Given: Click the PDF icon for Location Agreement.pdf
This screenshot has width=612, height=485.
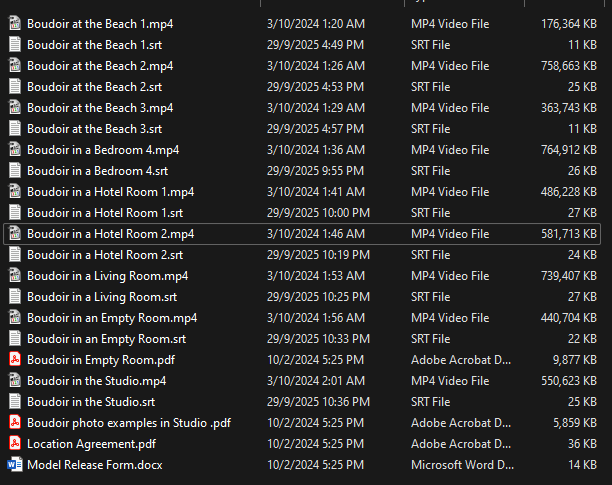Looking at the screenshot, I should click(x=15, y=443).
